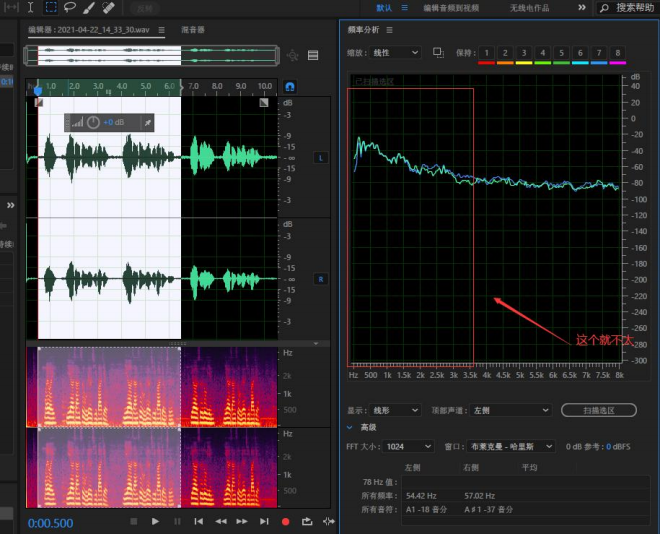Click the blue playhead marker on the timeline
The width and height of the screenshot is (660, 534).
[38, 90]
